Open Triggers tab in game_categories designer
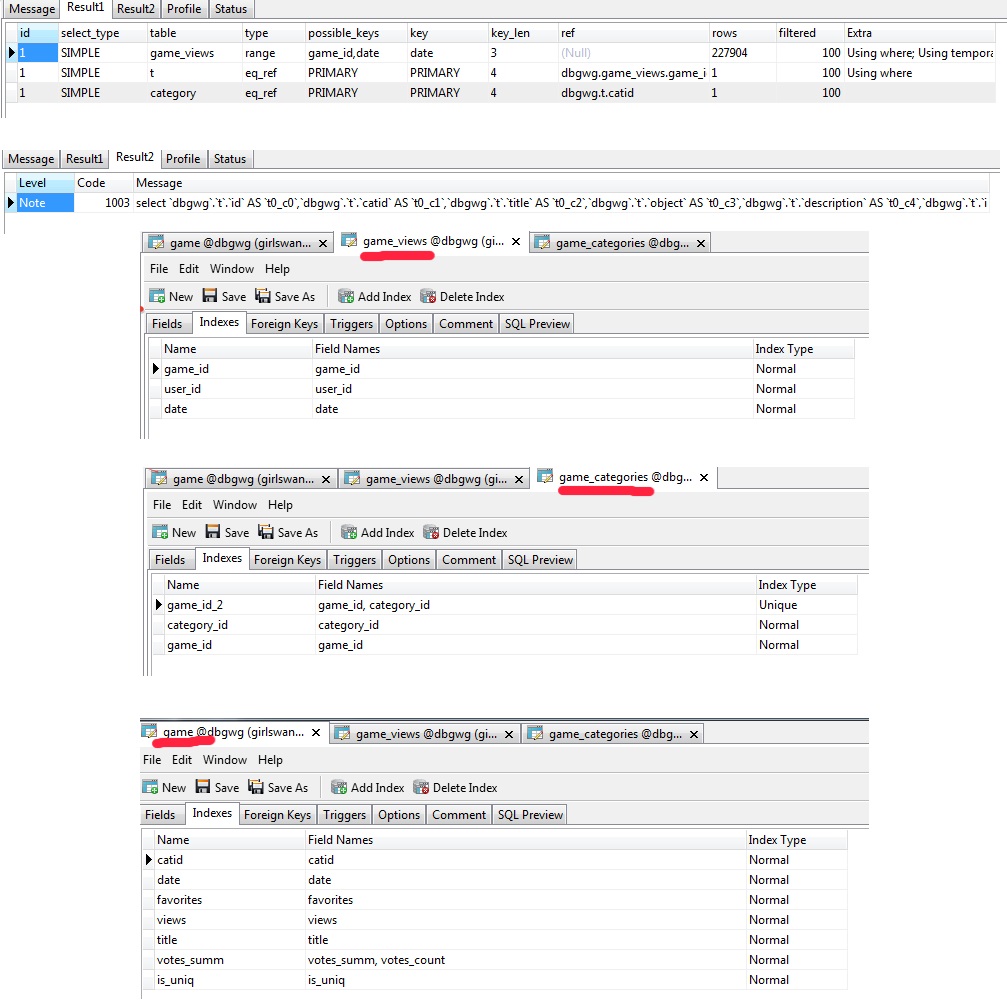The height and width of the screenshot is (1000, 1007). coord(354,560)
